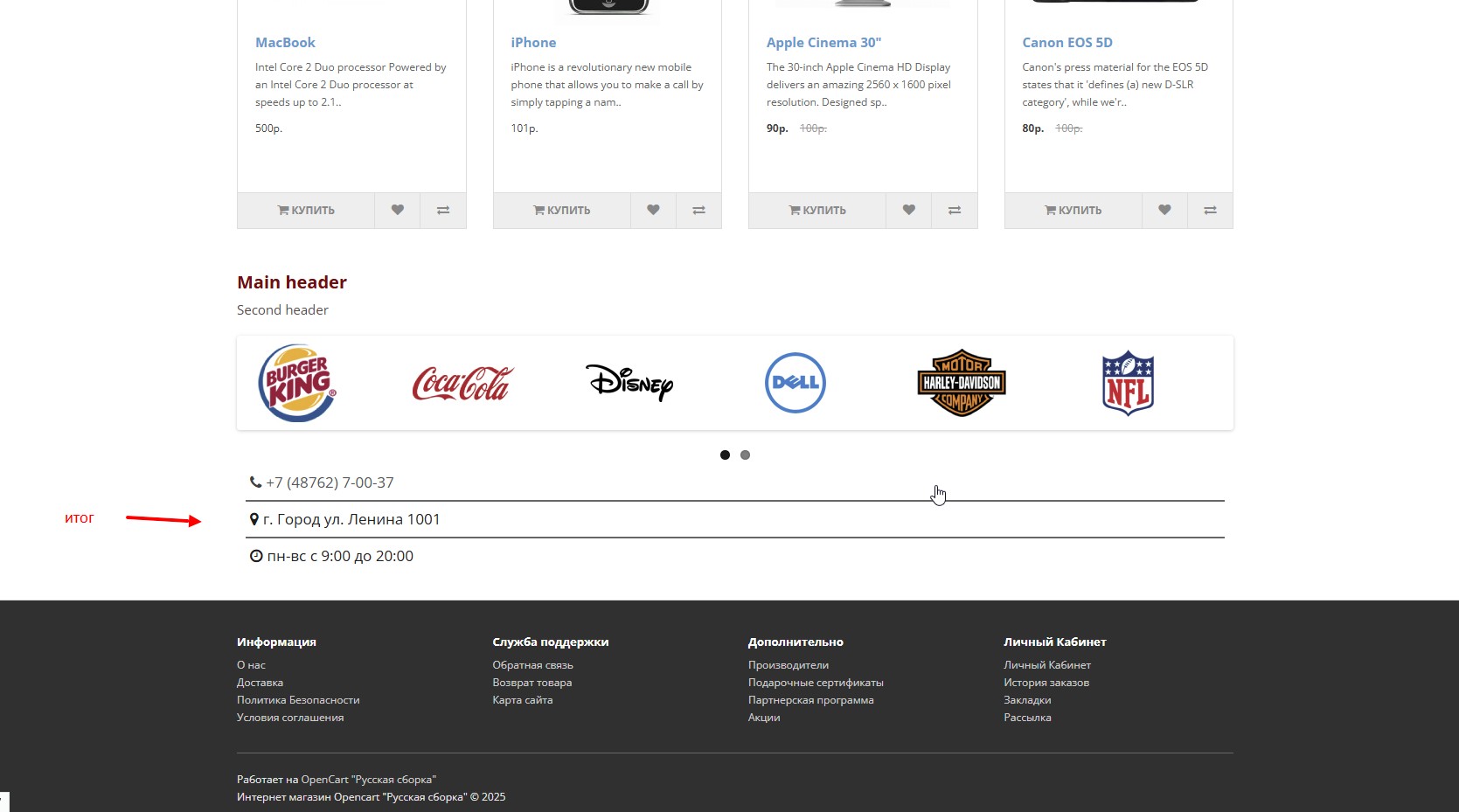Add iPhone to wishlist heart icon

(x=653, y=210)
